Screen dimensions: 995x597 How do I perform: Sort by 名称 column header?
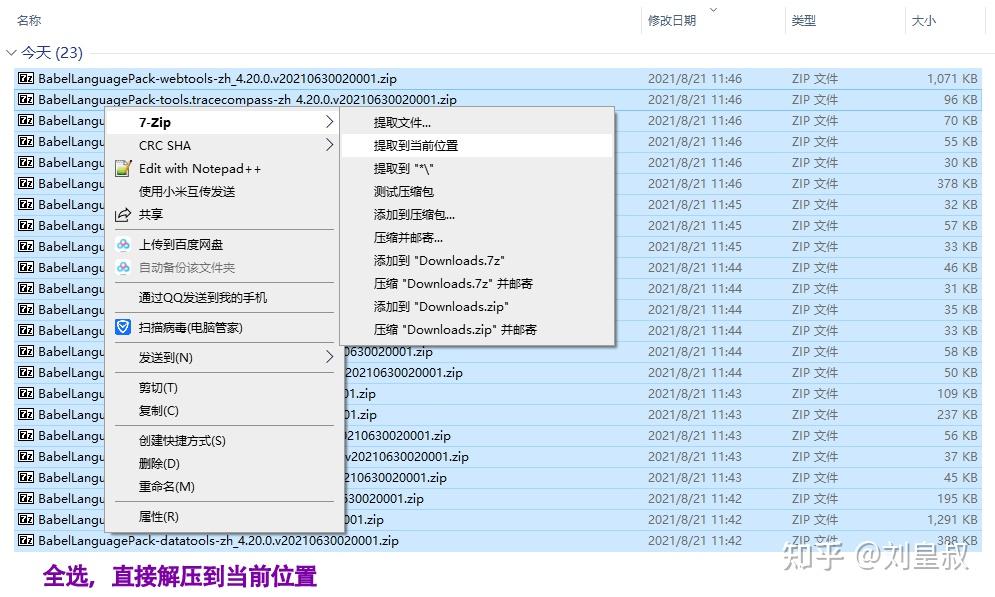tap(29, 20)
